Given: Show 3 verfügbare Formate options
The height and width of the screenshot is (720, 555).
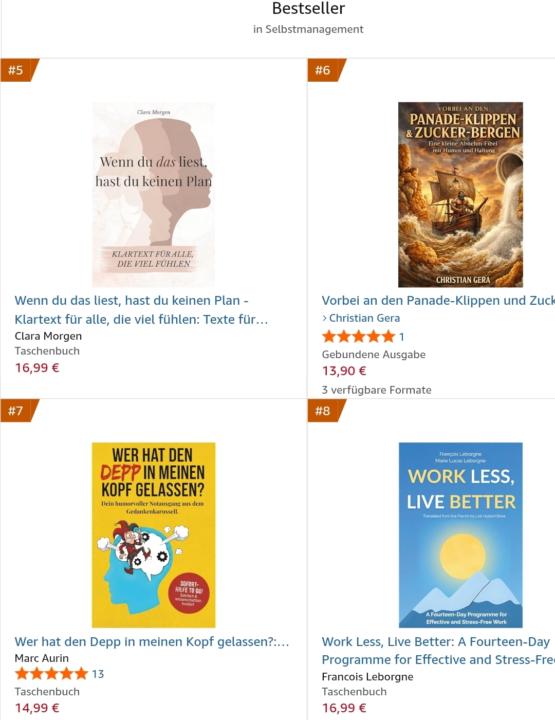Looking at the screenshot, I should coord(376,390).
